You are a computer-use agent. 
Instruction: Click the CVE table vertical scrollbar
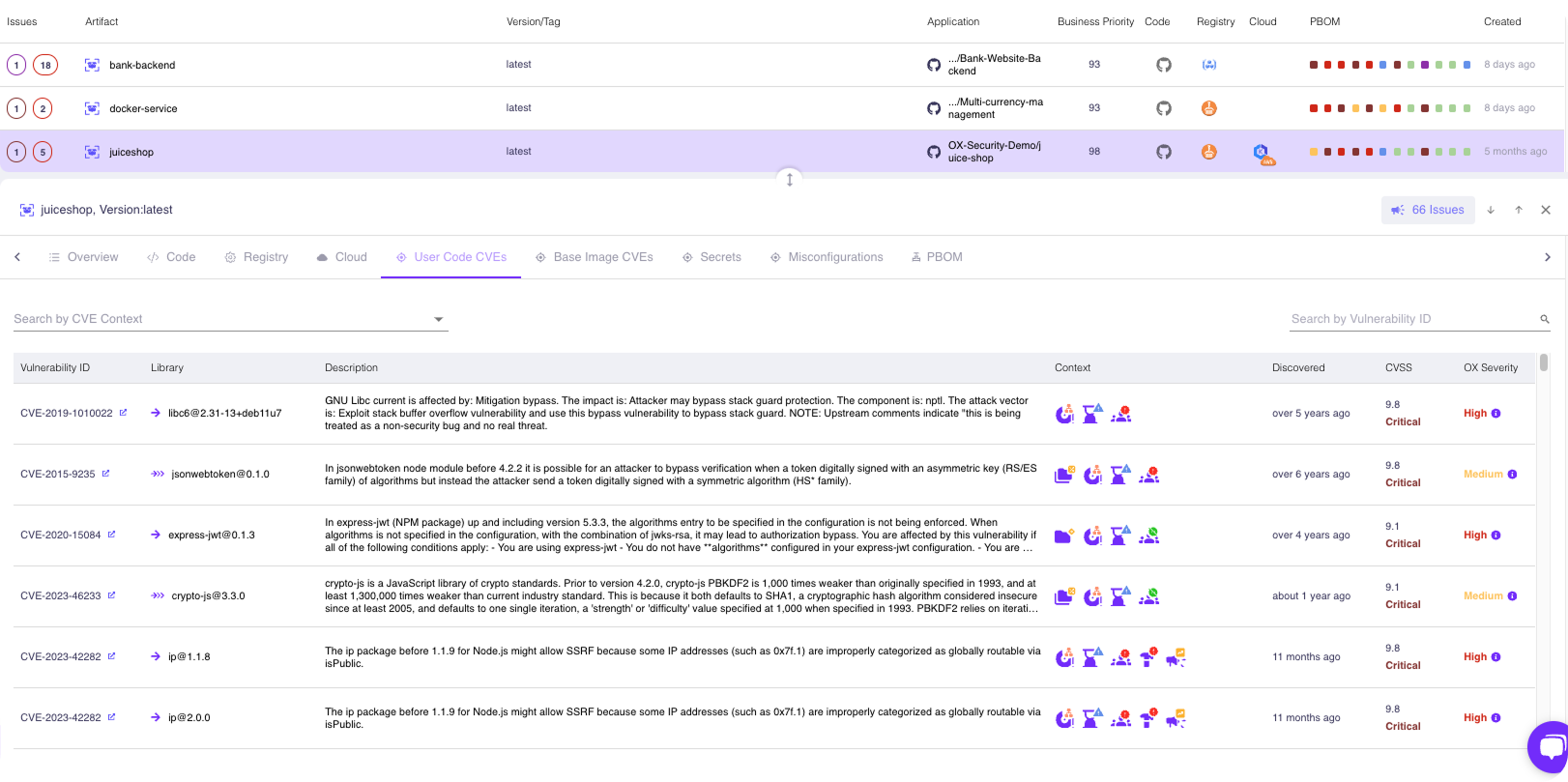point(1544,362)
